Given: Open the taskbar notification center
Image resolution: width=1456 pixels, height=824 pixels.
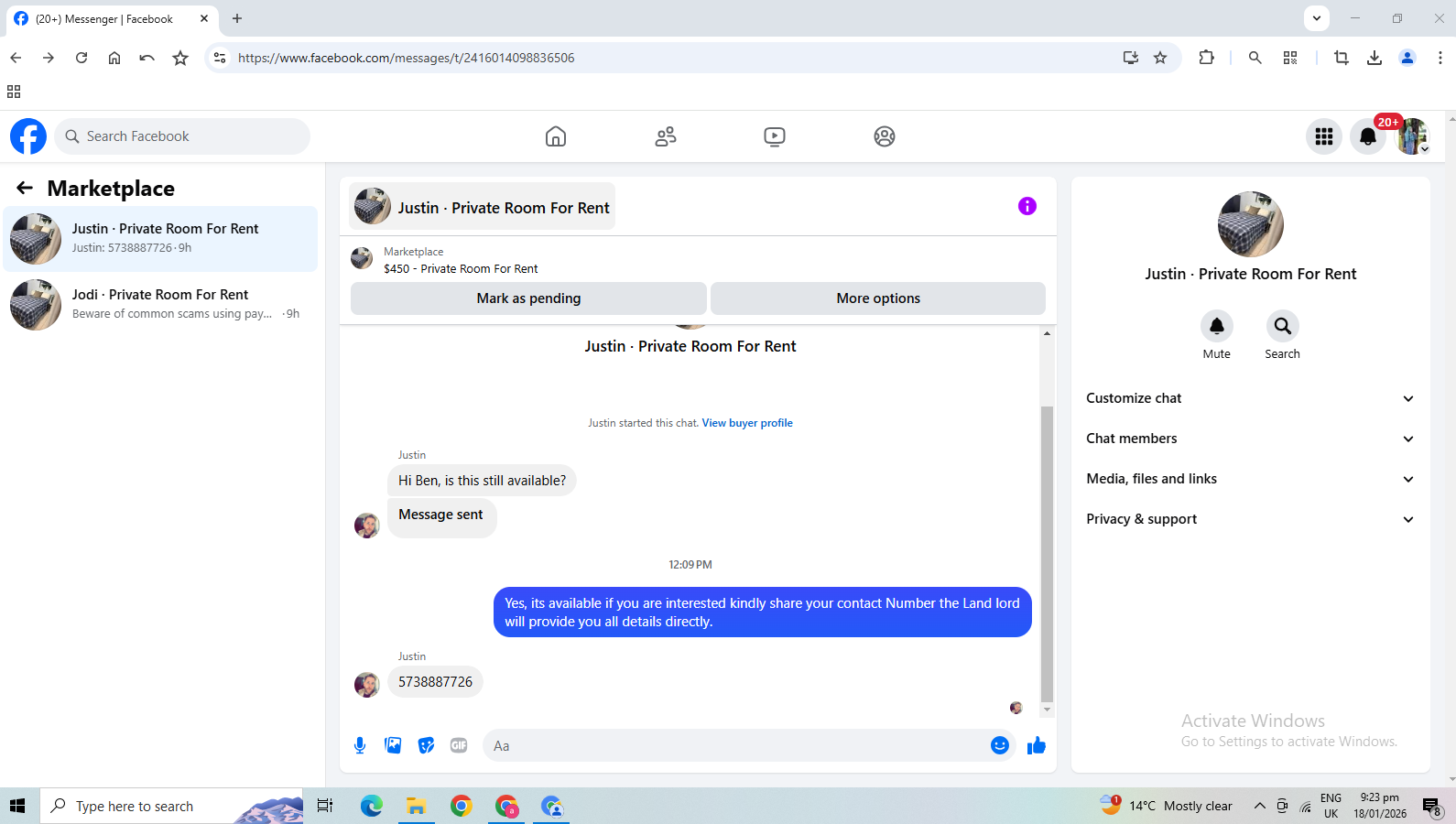Looking at the screenshot, I should pos(1432,806).
